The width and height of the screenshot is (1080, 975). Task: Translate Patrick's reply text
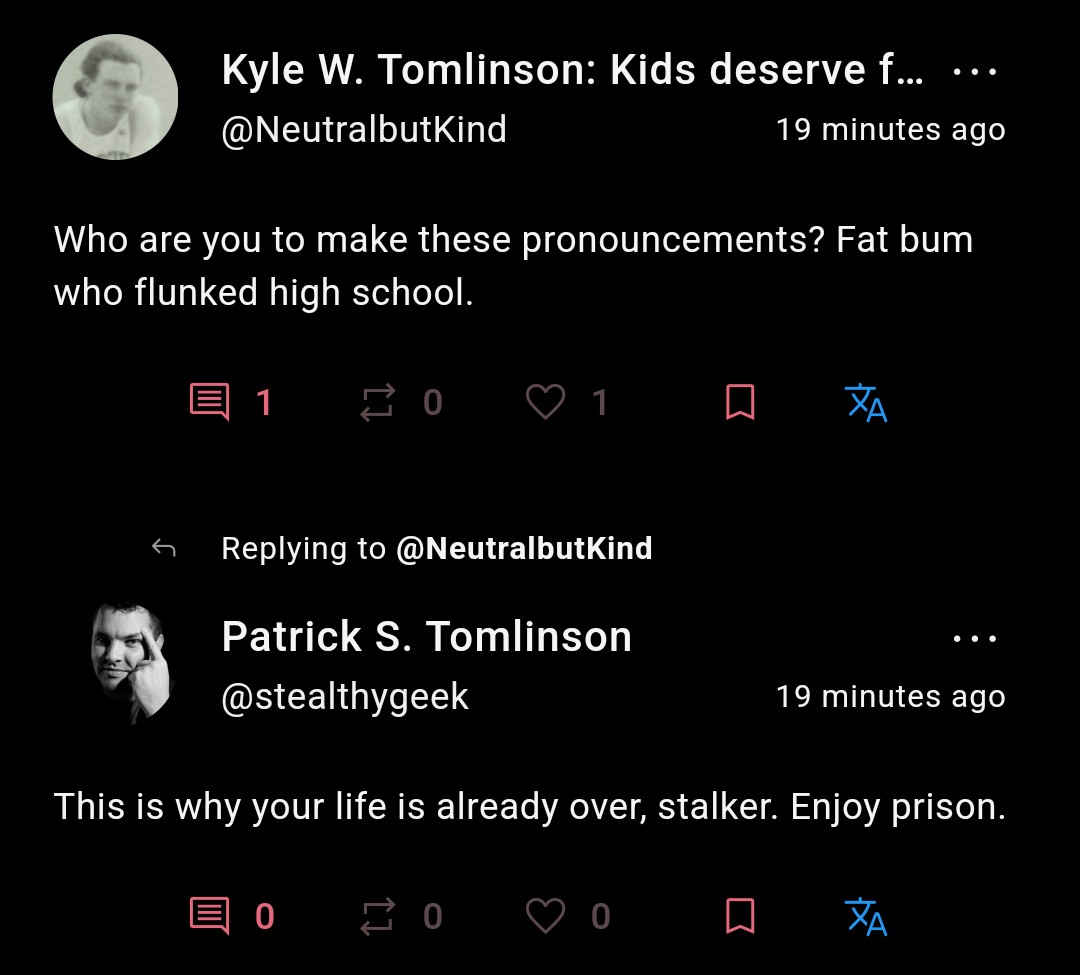(866, 916)
